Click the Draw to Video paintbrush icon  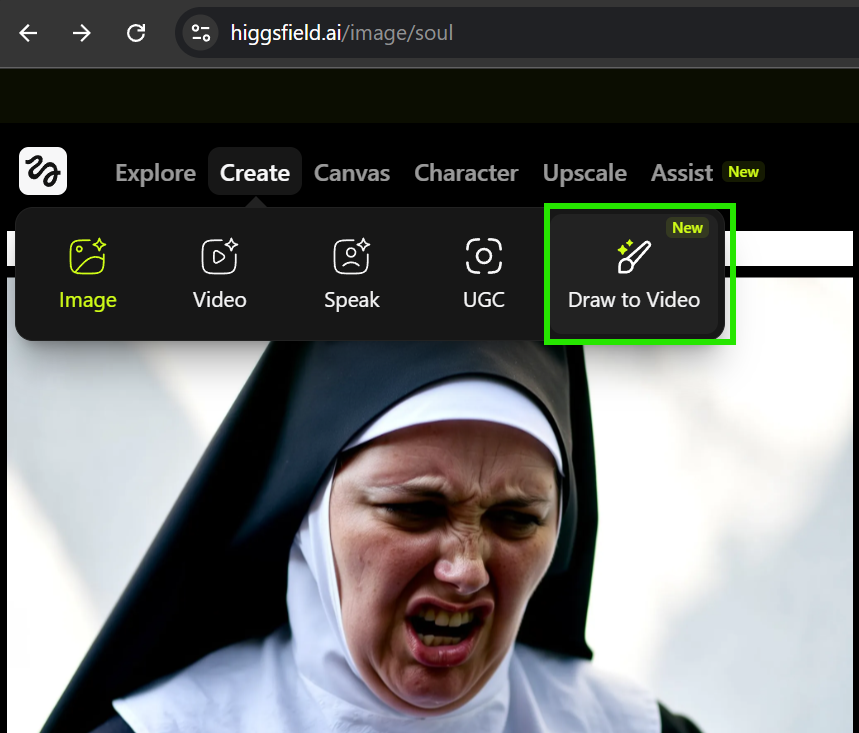tap(634, 256)
